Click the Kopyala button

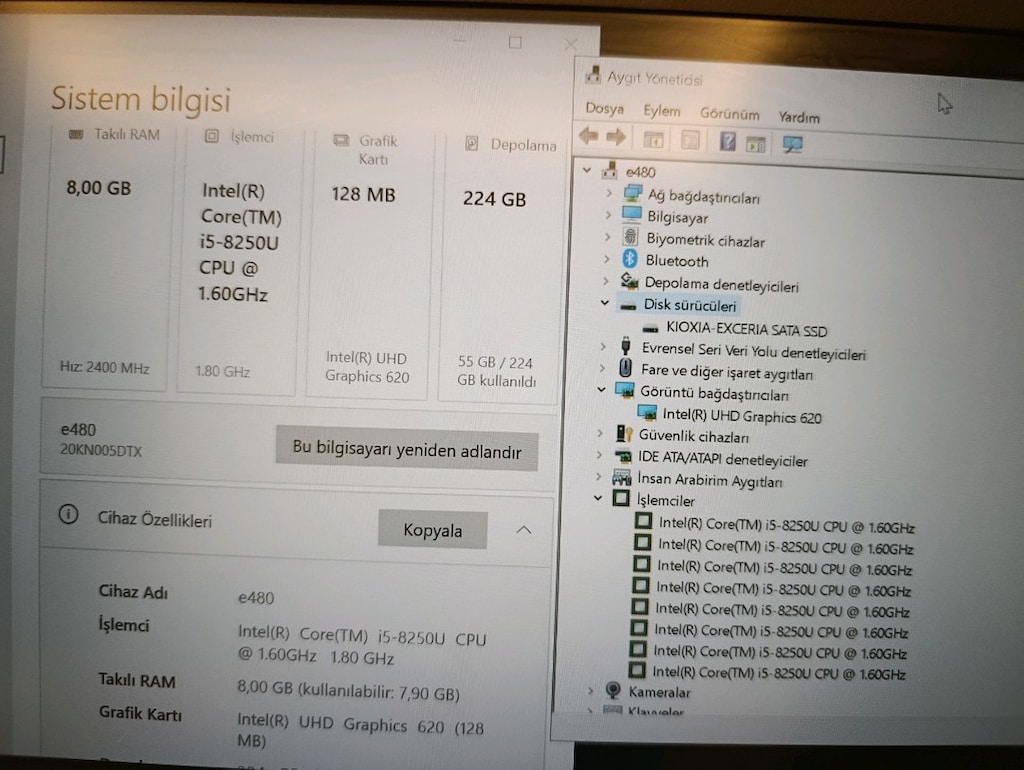(432, 530)
